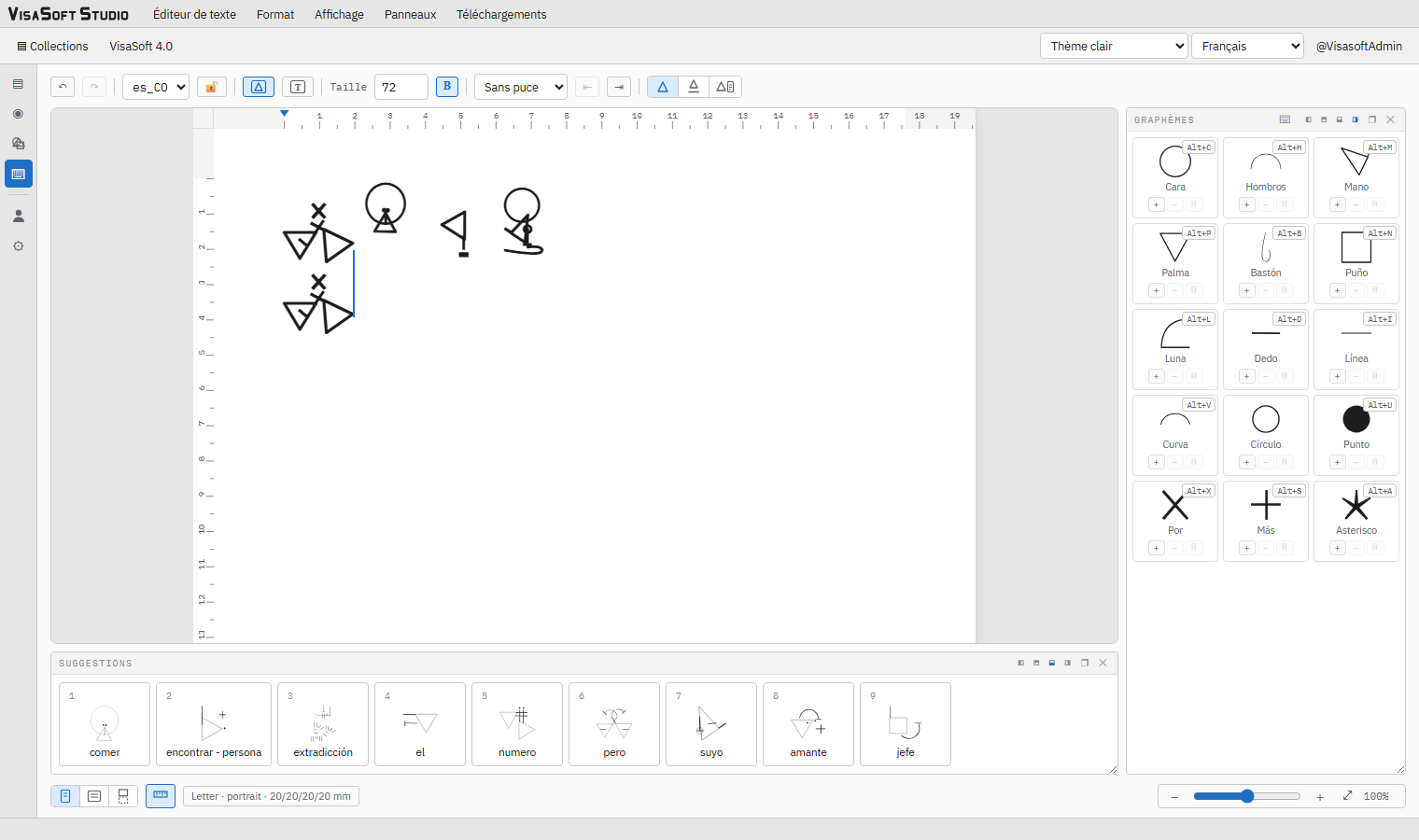Viewport: 1419px width, 840px height.
Task: Toggle the glyph mode triangle button
Action: (x=259, y=87)
